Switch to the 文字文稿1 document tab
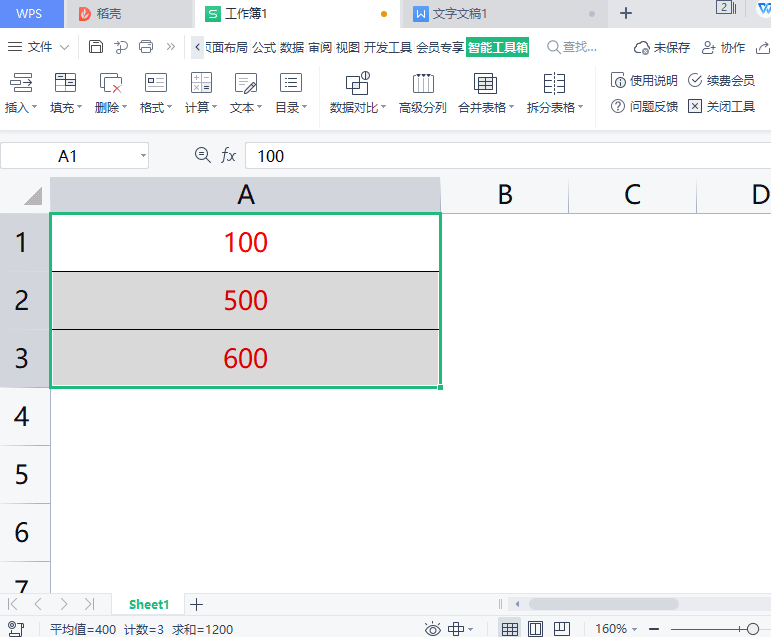The height and width of the screenshot is (637, 771). pyautogui.click(x=459, y=14)
